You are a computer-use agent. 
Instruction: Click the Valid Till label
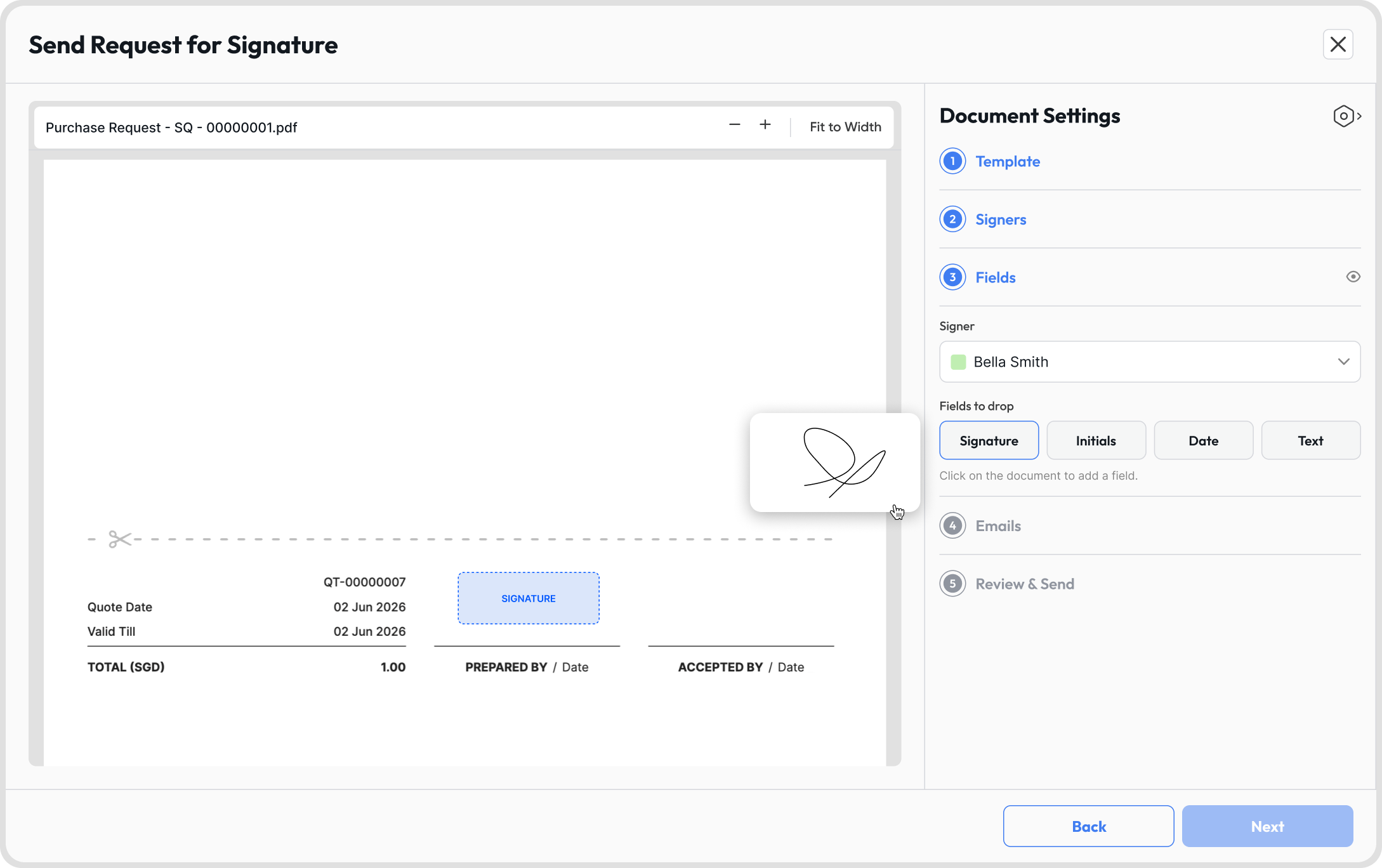pyautogui.click(x=111, y=631)
